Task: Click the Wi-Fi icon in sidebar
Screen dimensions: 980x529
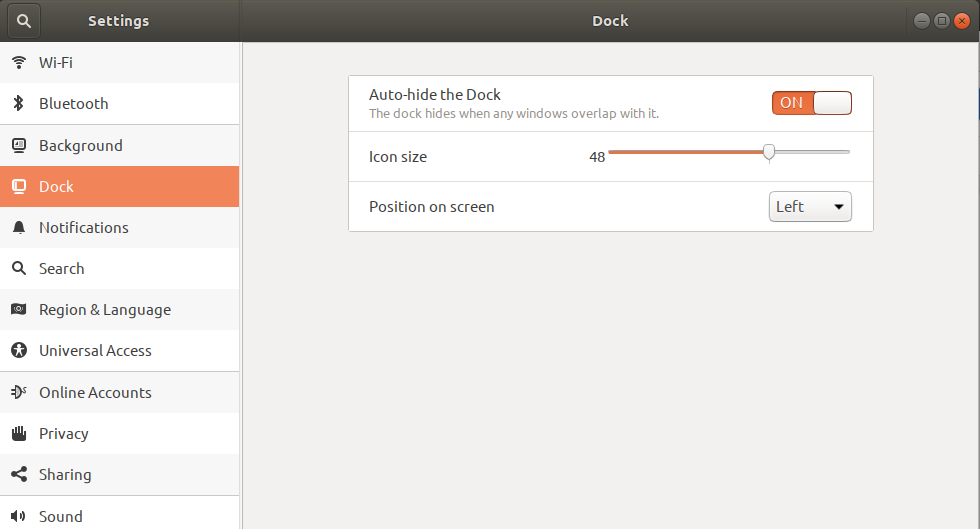Action: pos(18,62)
